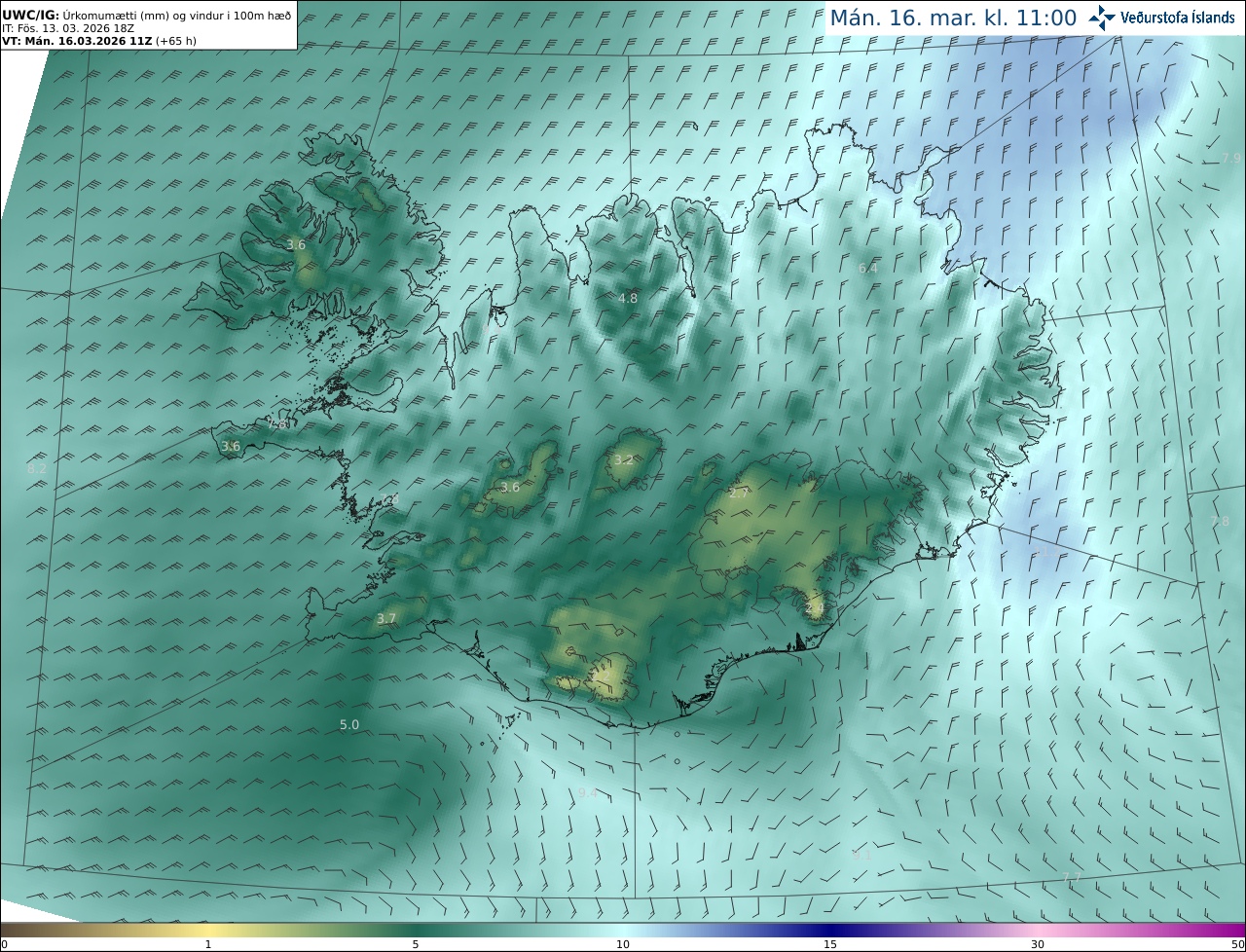Click the 3.6 value over the Westfjords

(x=296, y=244)
